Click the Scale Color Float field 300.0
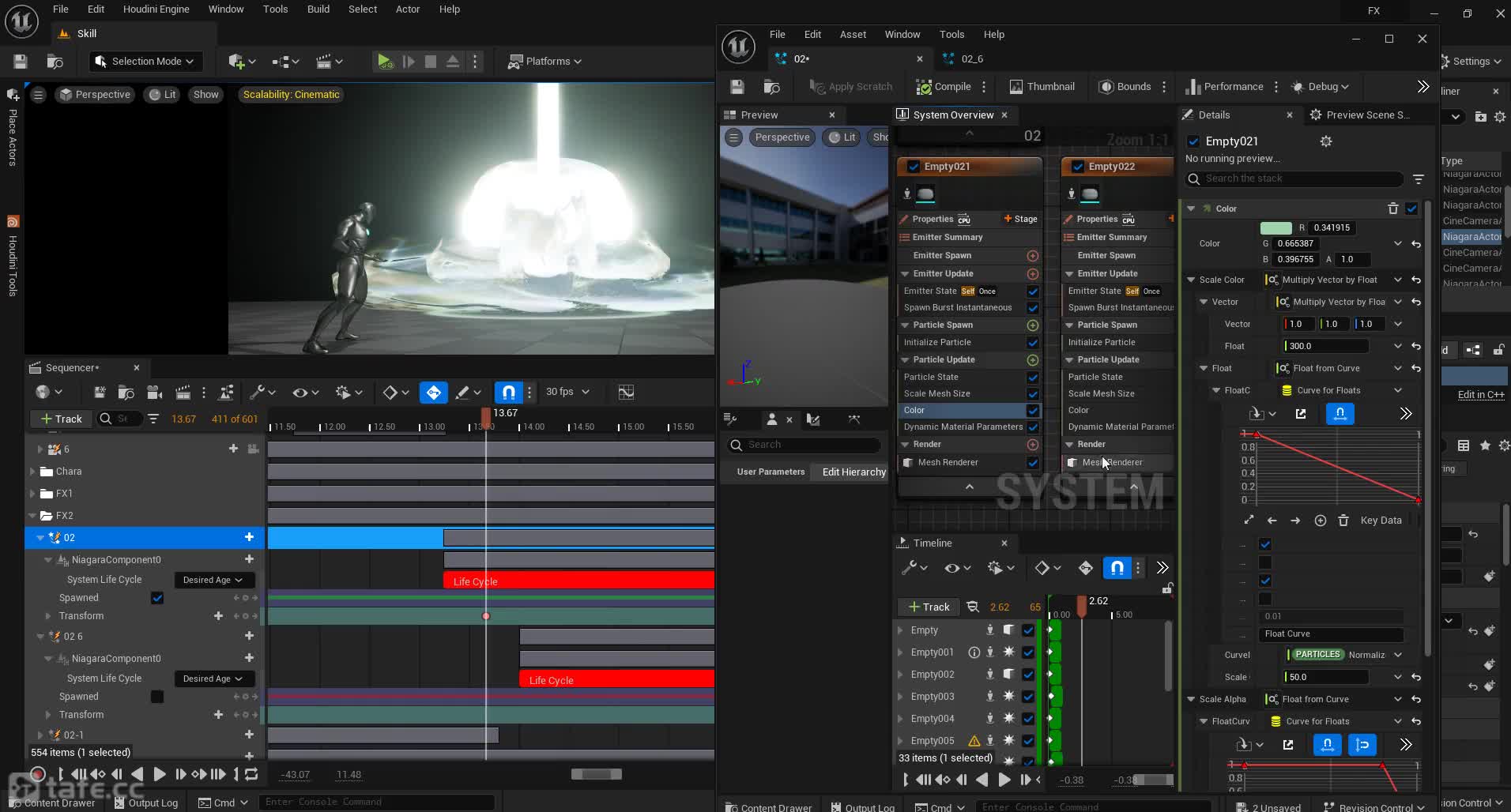This screenshot has height=812, width=1511. (1326, 347)
